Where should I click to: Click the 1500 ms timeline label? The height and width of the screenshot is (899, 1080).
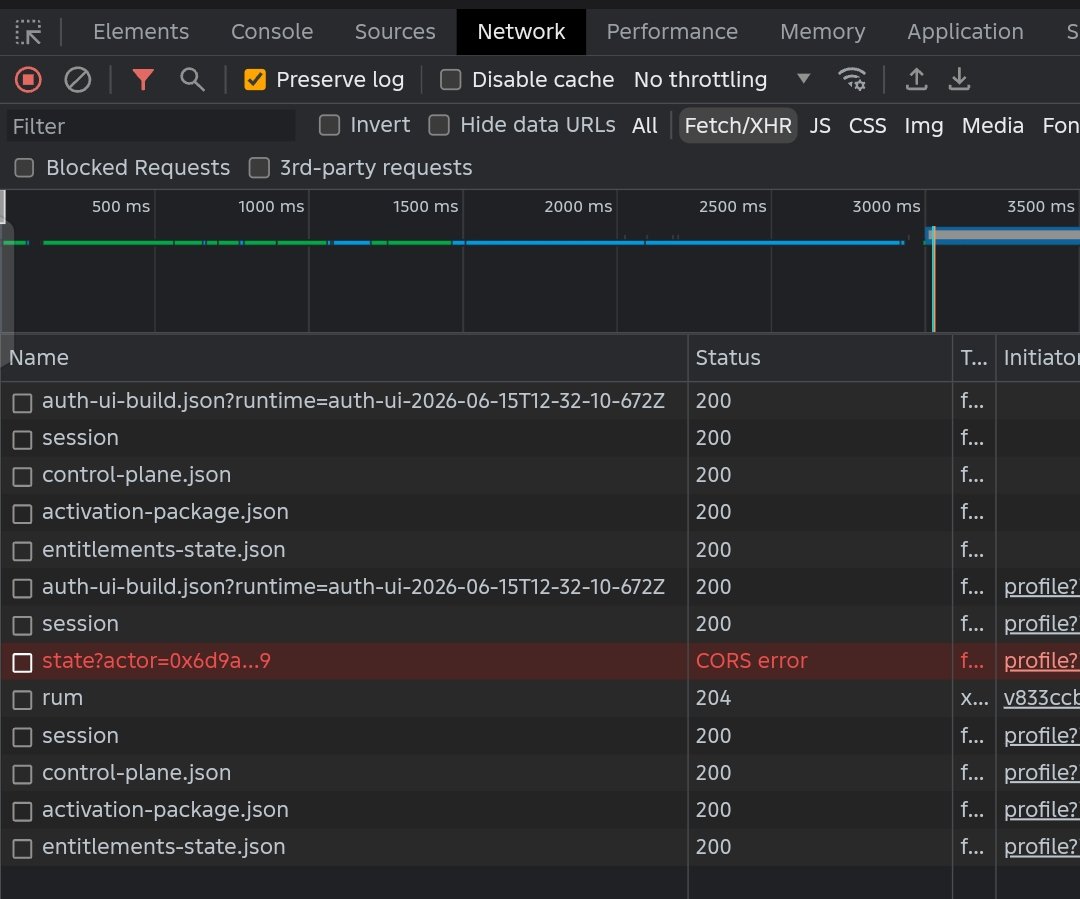425,207
